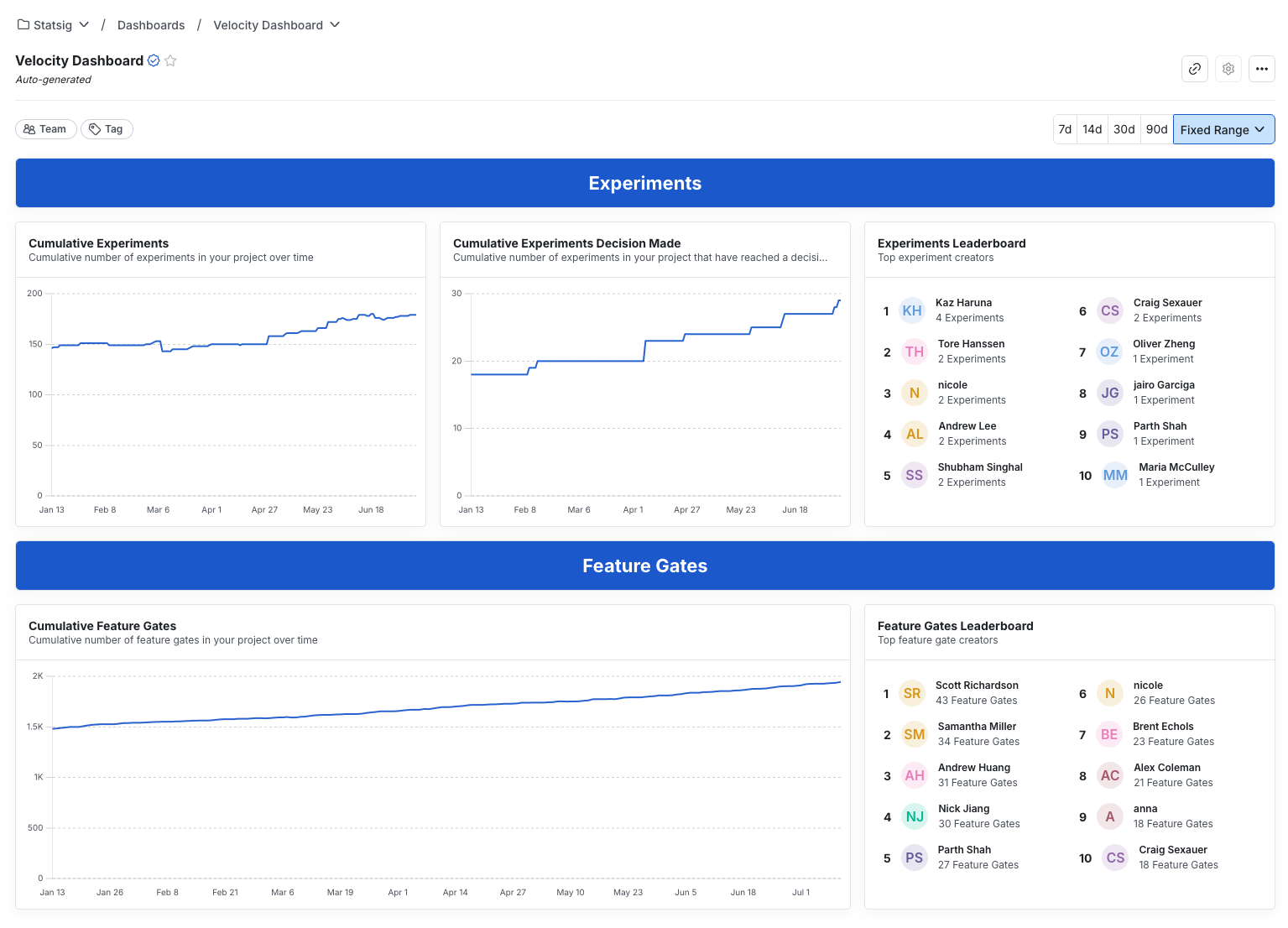Screen dimensions: 1288x928
Task: Select the 90d time range tab
Action: (x=1156, y=129)
